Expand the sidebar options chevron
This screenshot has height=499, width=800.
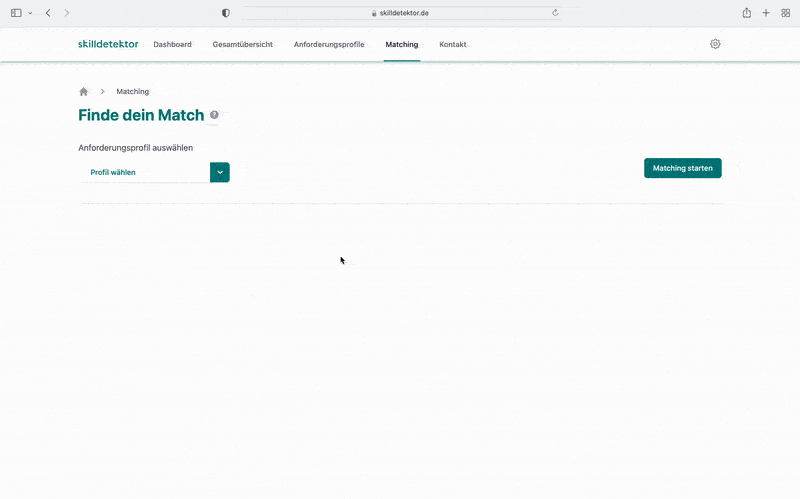(30, 13)
